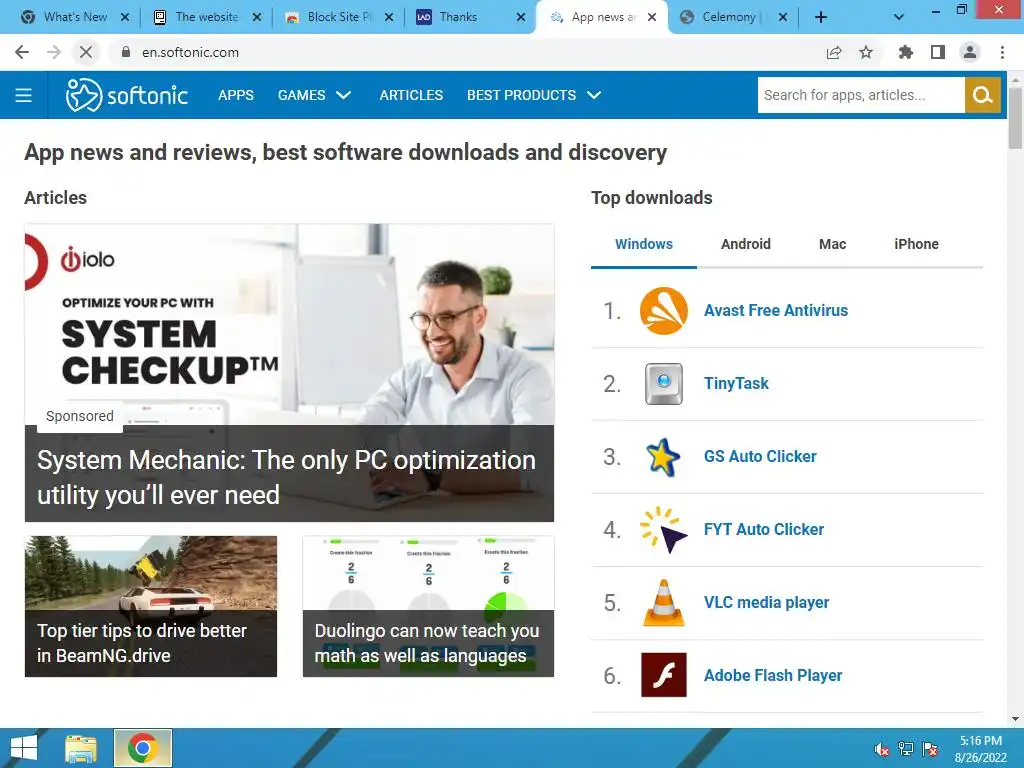Click the page vertical scrollbar thumb

1015,118
